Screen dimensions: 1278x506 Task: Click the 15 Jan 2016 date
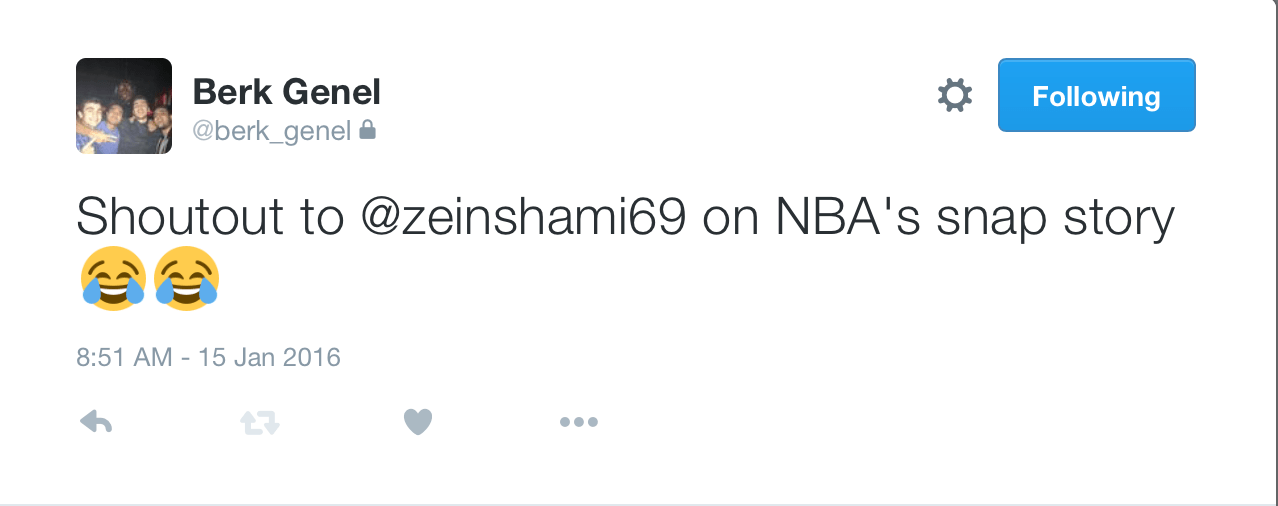pos(272,357)
